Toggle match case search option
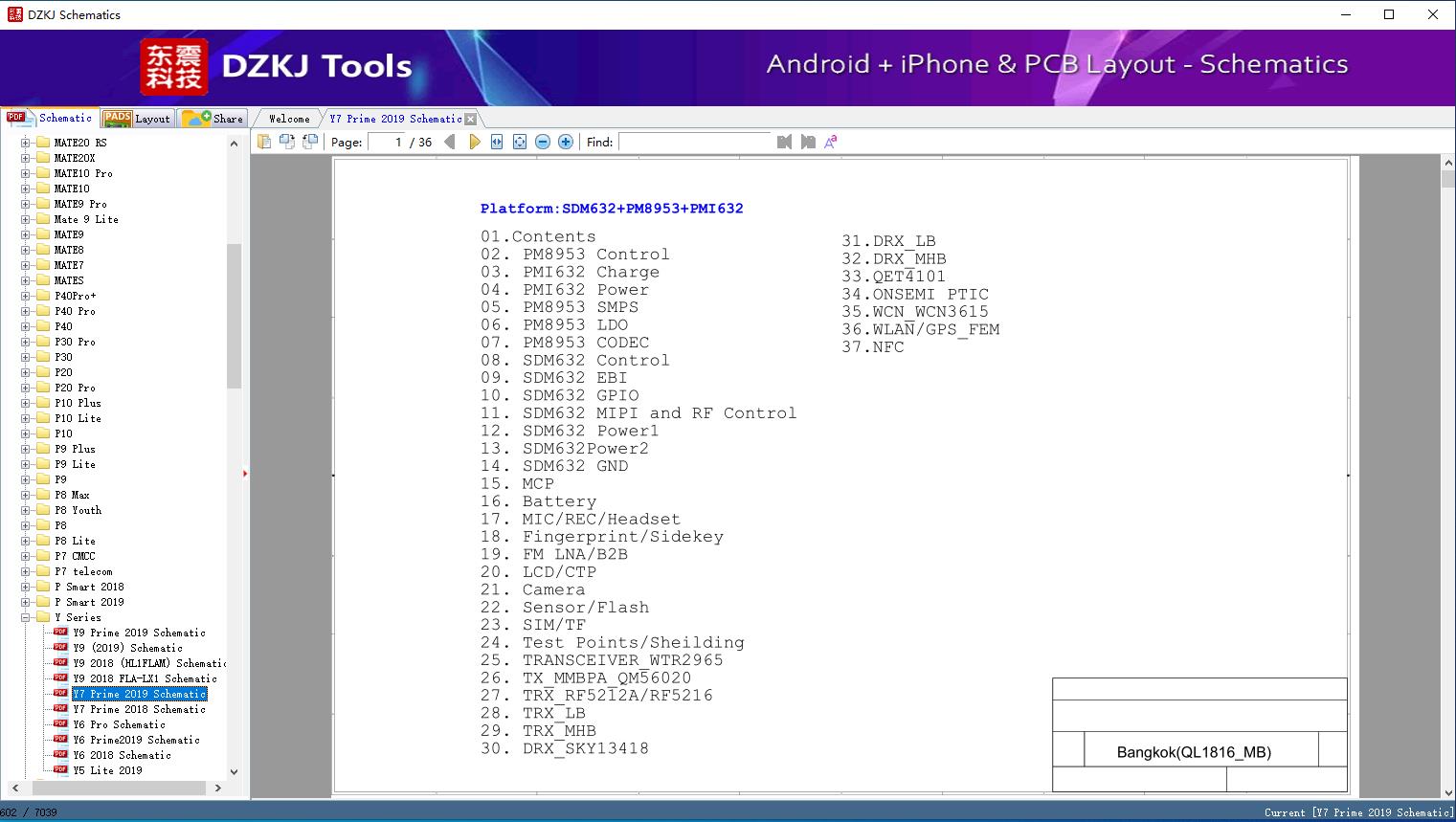 pos(831,142)
